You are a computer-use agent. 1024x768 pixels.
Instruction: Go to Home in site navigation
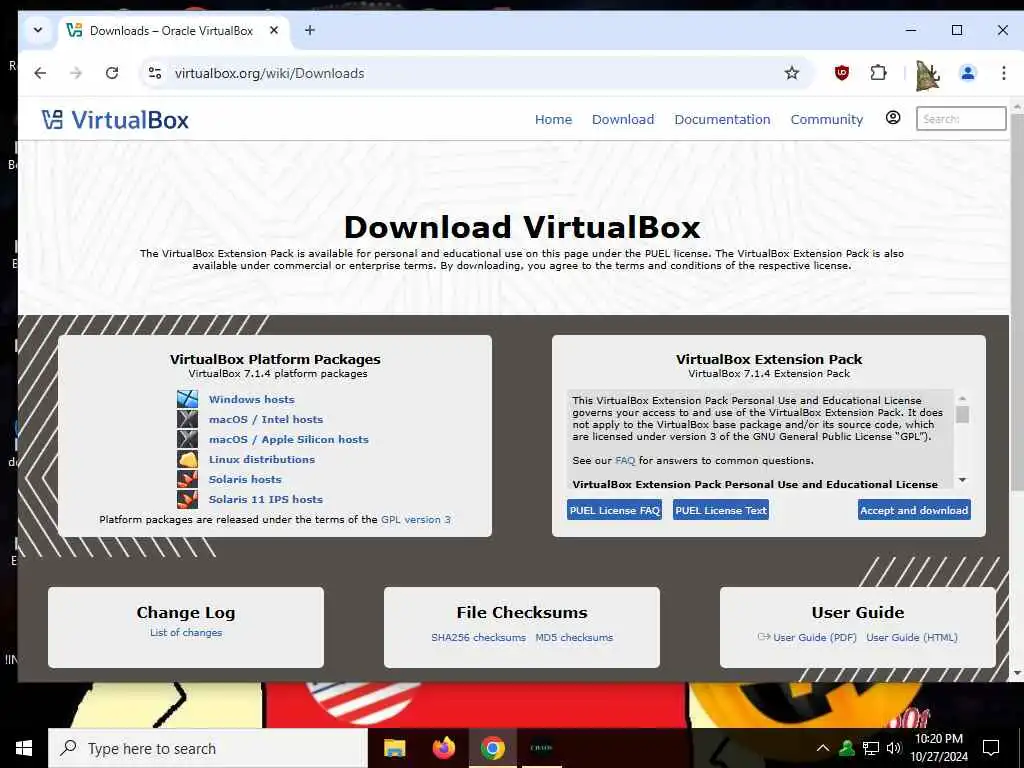[553, 120]
